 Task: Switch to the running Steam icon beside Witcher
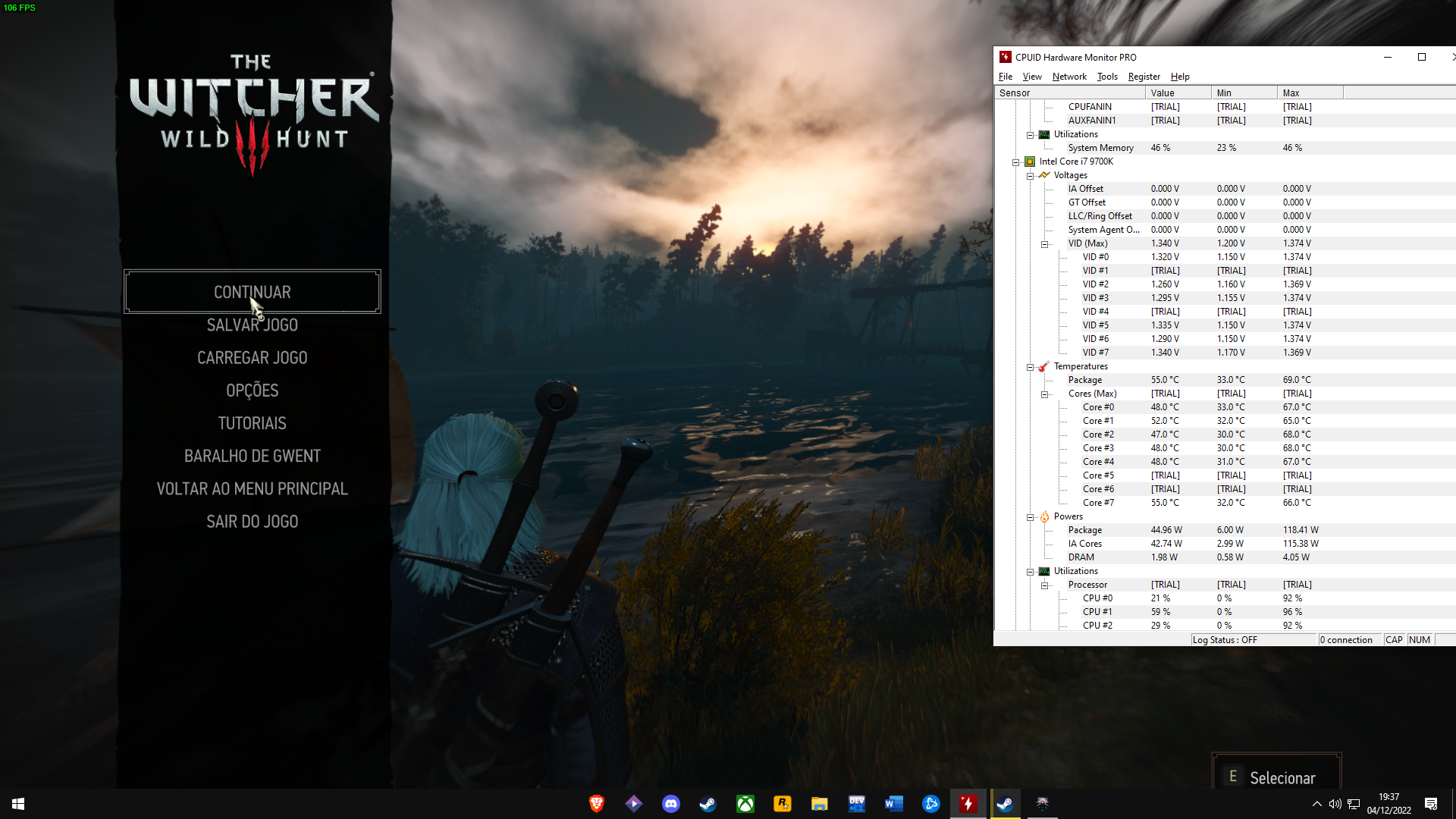[x=1006, y=804]
